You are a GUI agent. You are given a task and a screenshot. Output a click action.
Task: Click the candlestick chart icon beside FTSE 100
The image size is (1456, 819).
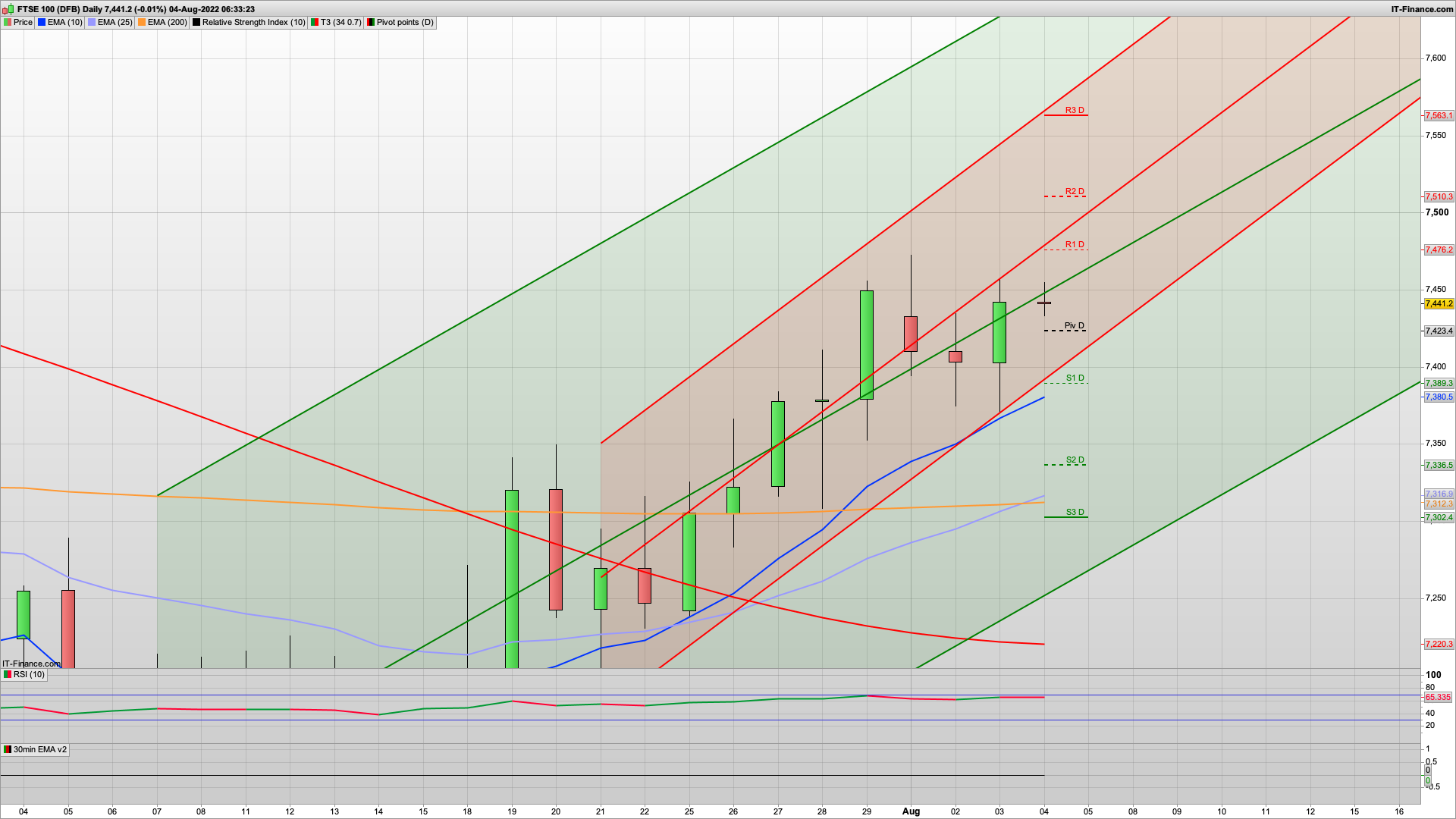8,9
